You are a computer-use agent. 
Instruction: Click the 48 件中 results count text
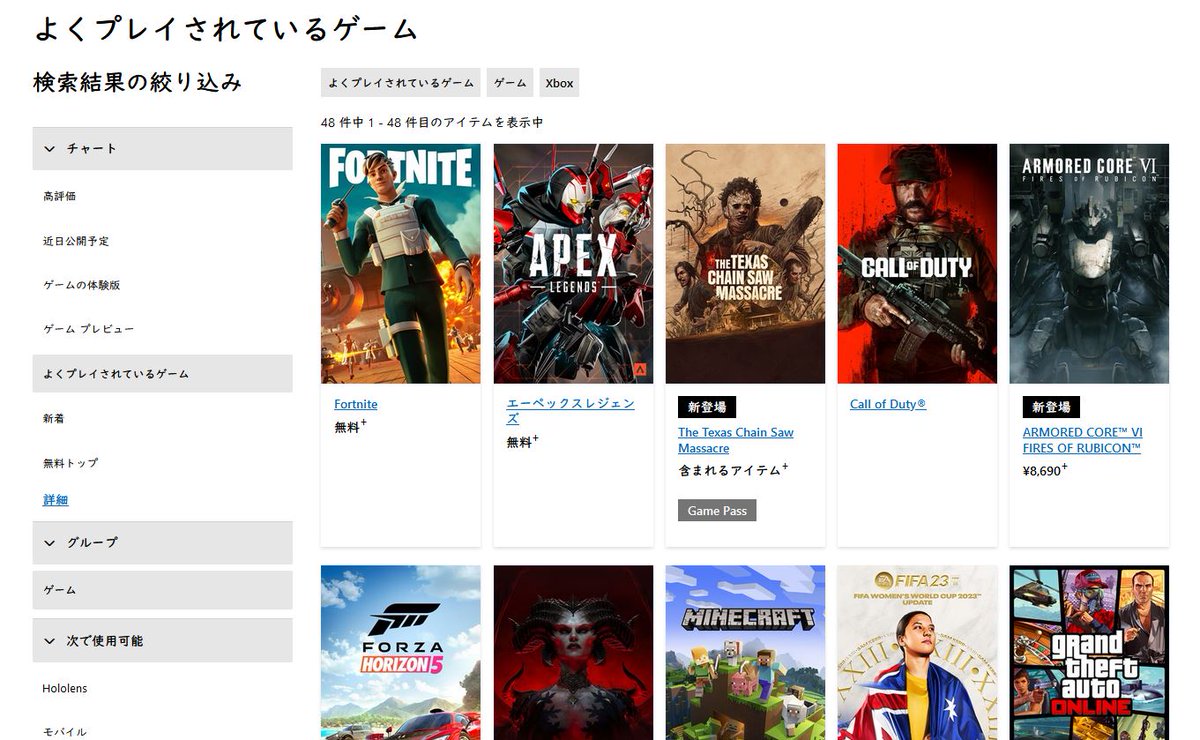tap(432, 122)
